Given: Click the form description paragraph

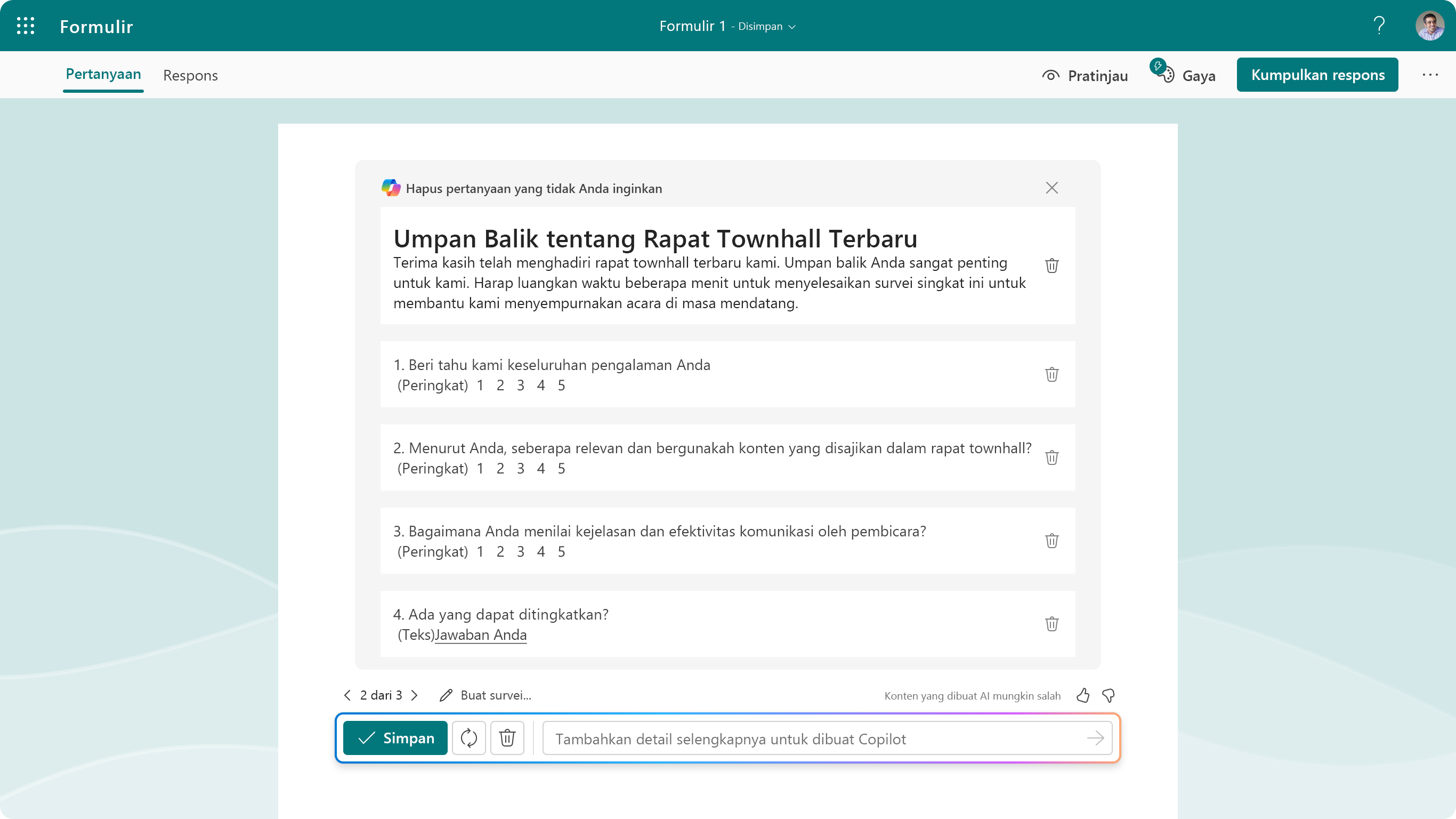Looking at the screenshot, I should point(709,283).
